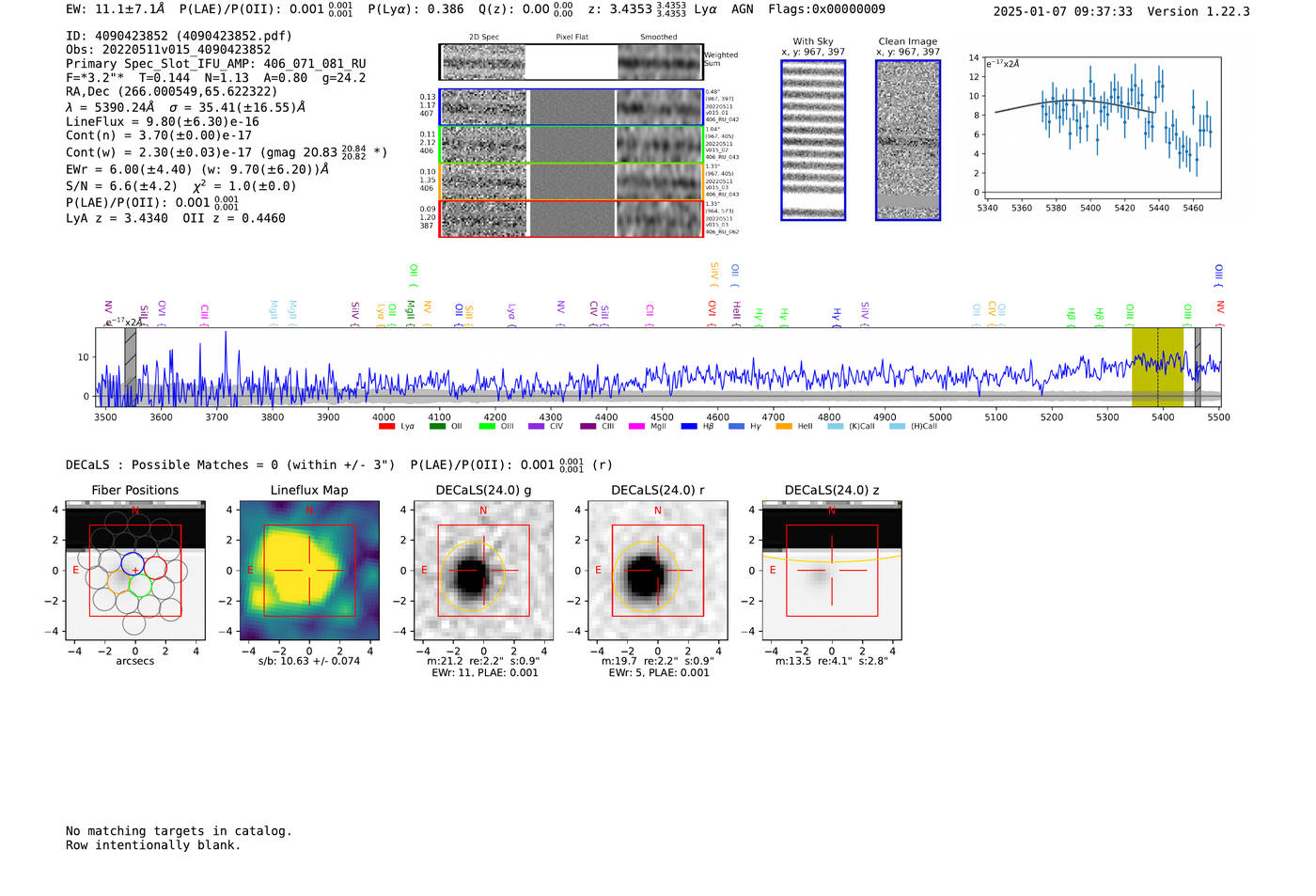Open the DECaLS(24.0) r cutout
This screenshot has height=896, width=1316.
coord(657,571)
